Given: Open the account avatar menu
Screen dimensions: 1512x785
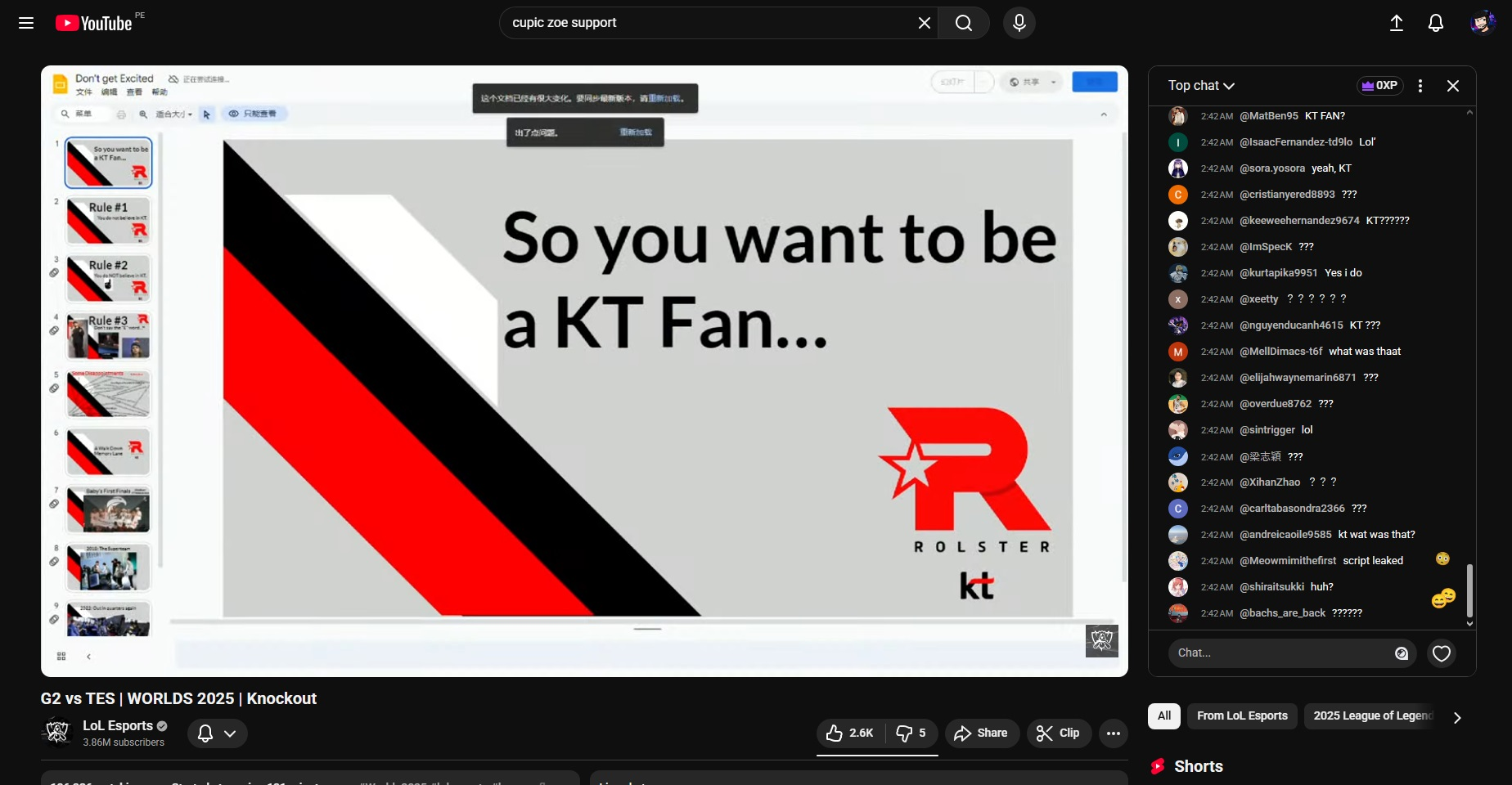Looking at the screenshot, I should click(x=1483, y=23).
